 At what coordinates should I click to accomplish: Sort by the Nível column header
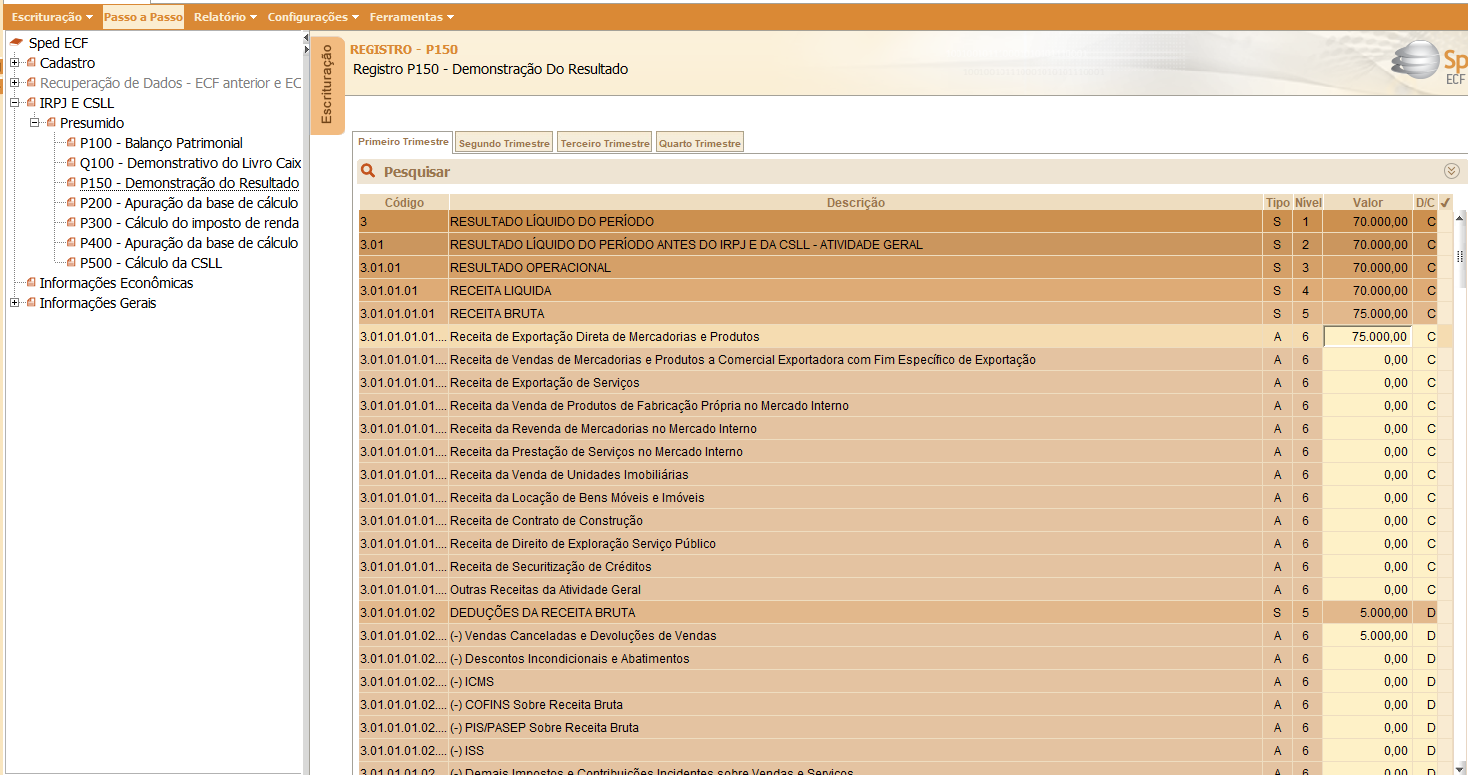1307,202
